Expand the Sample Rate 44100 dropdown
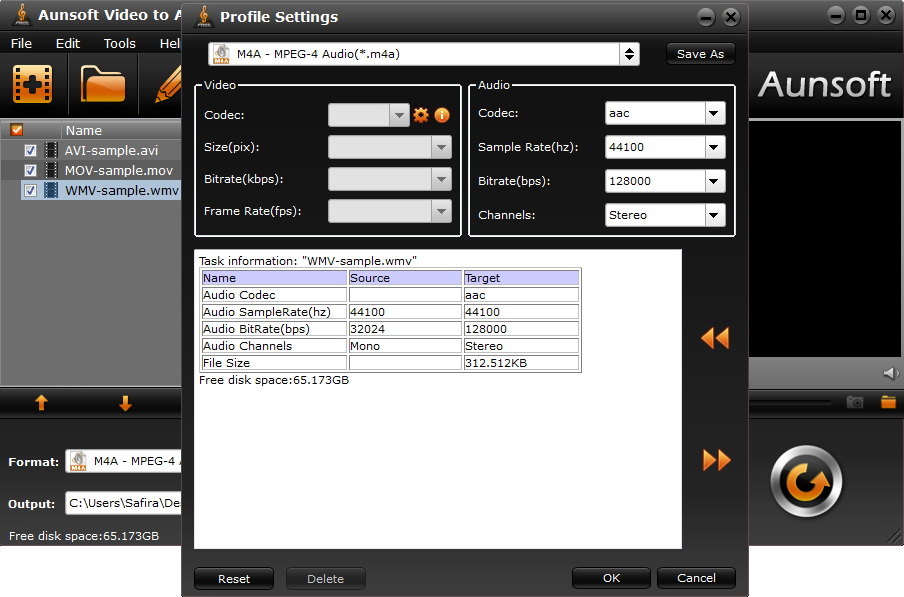 point(714,147)
